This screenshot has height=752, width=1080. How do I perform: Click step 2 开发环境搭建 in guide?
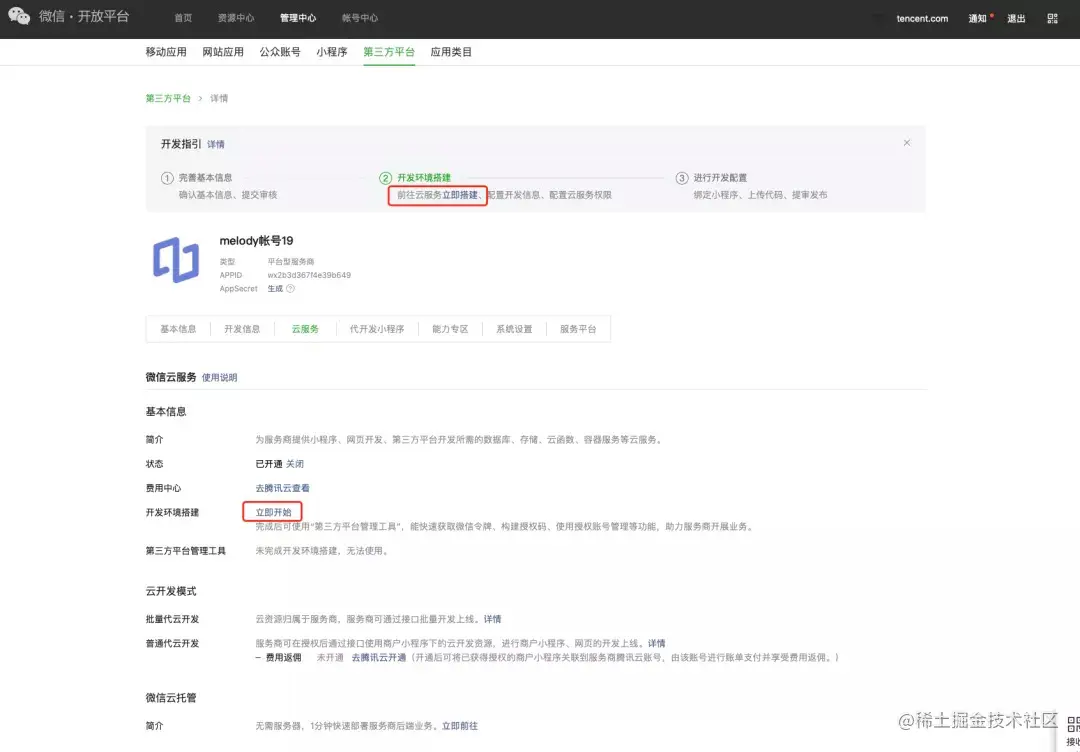(424, 178)
